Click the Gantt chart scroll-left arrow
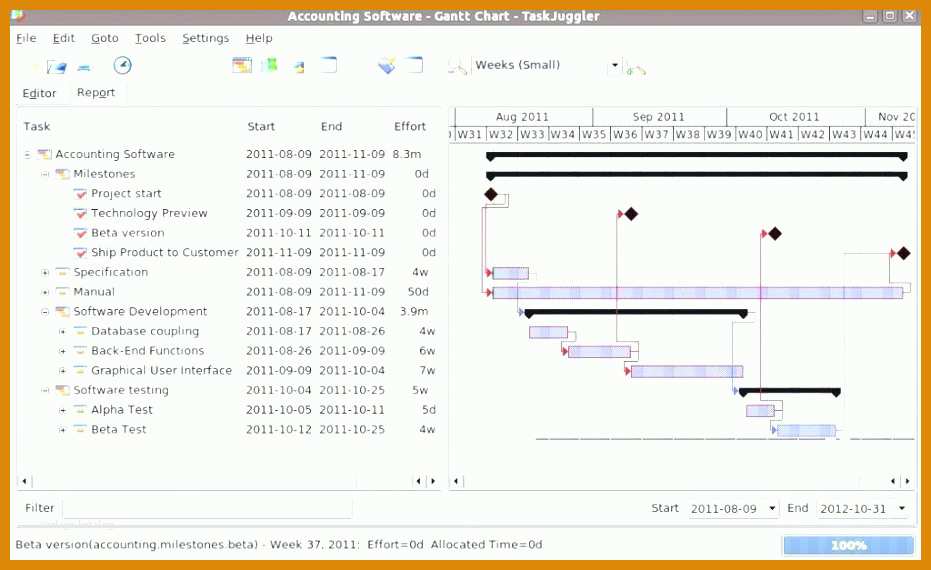Image resolution: width=931 pixels, height=570 pixels. click(456, 481)
